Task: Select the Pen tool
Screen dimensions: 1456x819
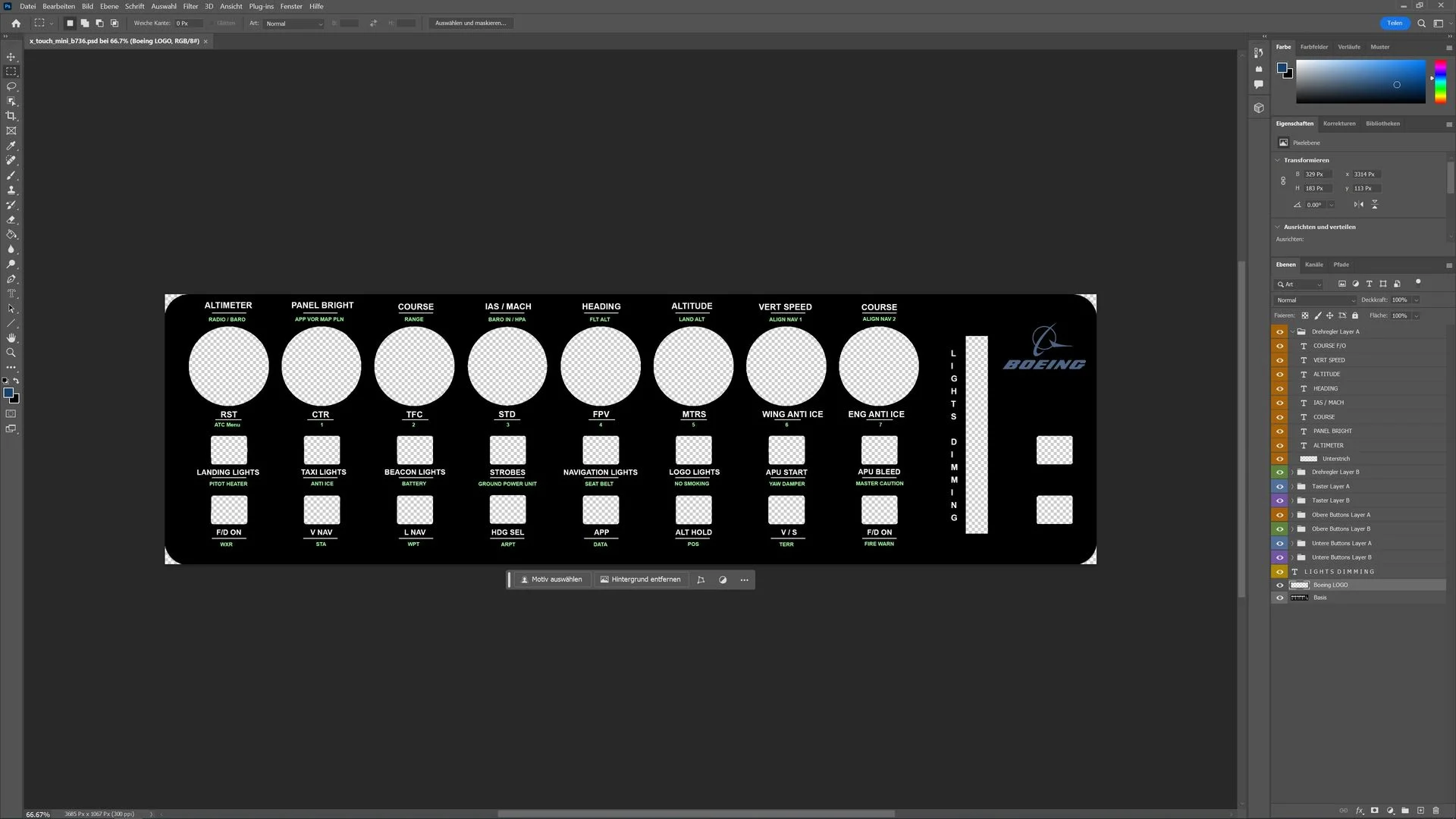Action: click(11, 279)
